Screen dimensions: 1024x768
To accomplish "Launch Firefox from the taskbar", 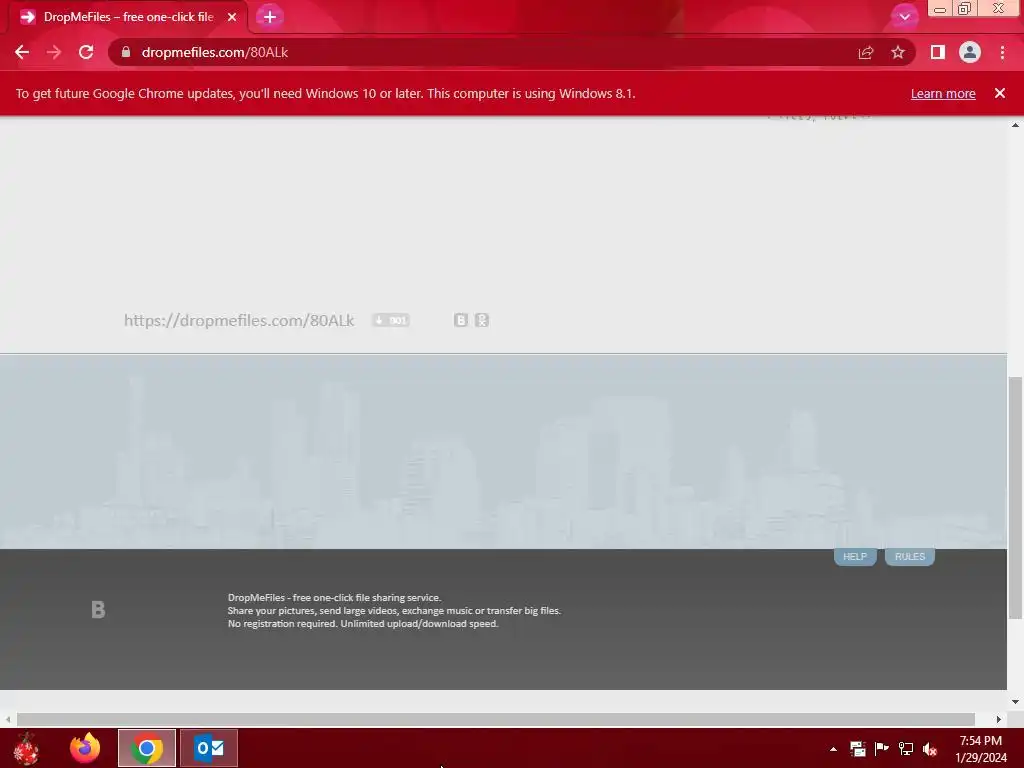I will [85, 748].
